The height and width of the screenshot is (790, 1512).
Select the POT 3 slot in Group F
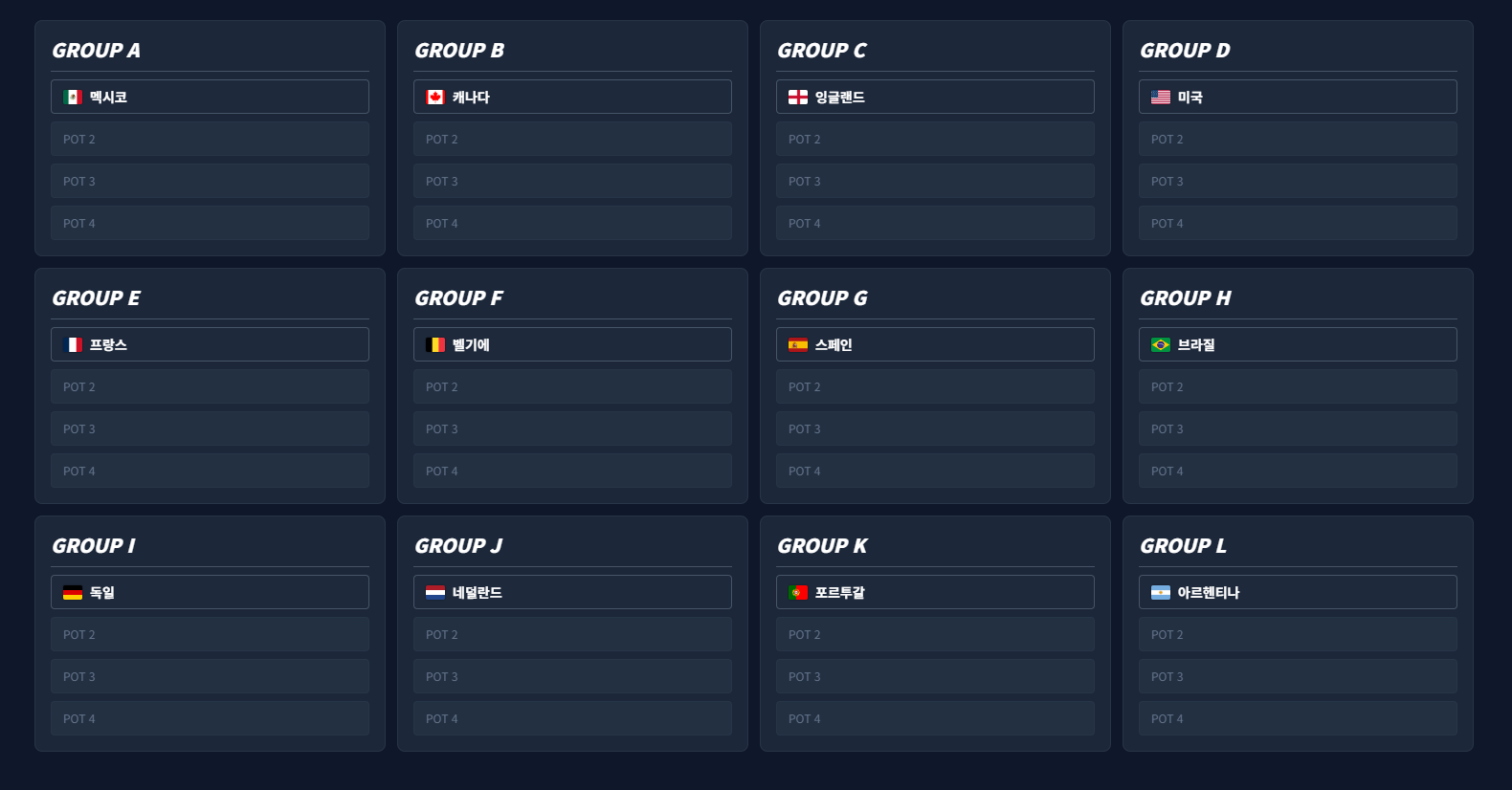(572, 428)
